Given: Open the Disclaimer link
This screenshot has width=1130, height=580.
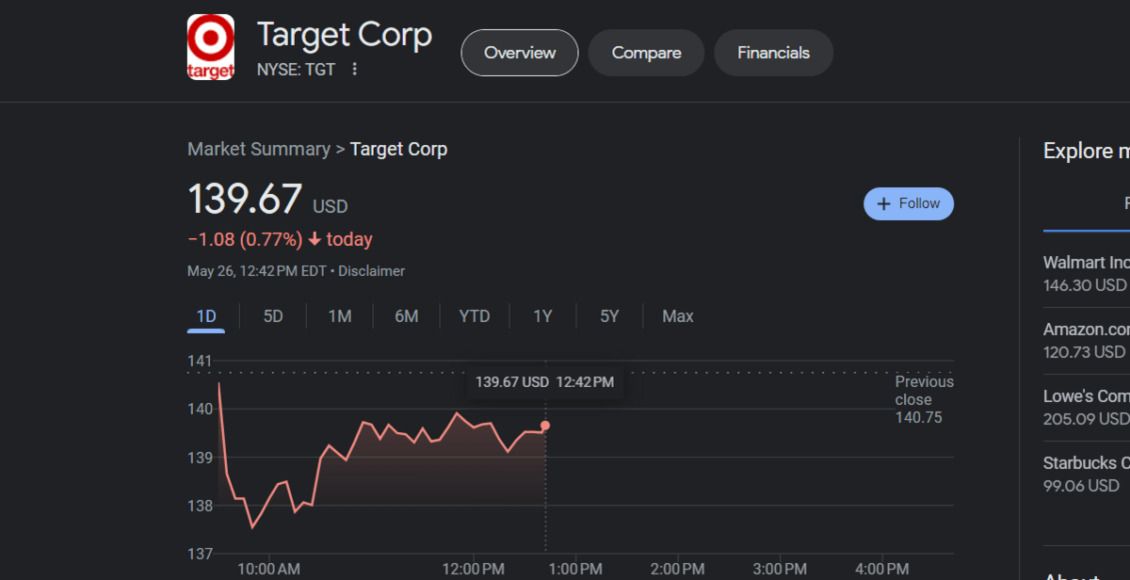Looking at the screenshot, I should pos(371,271).
